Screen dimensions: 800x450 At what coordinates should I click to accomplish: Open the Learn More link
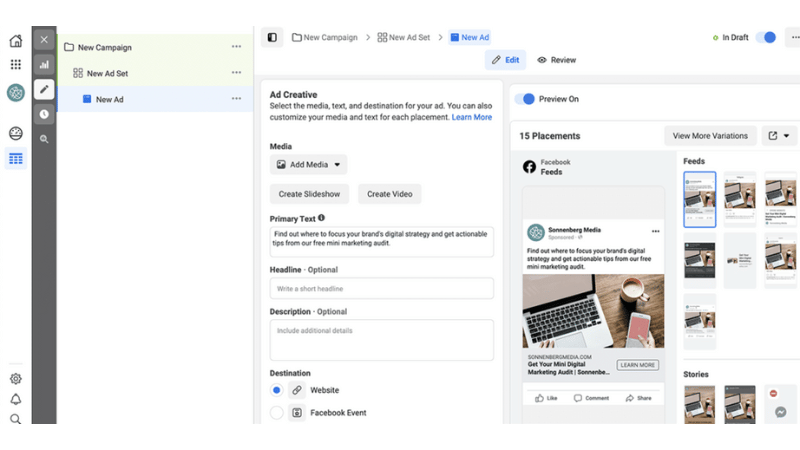472,117
